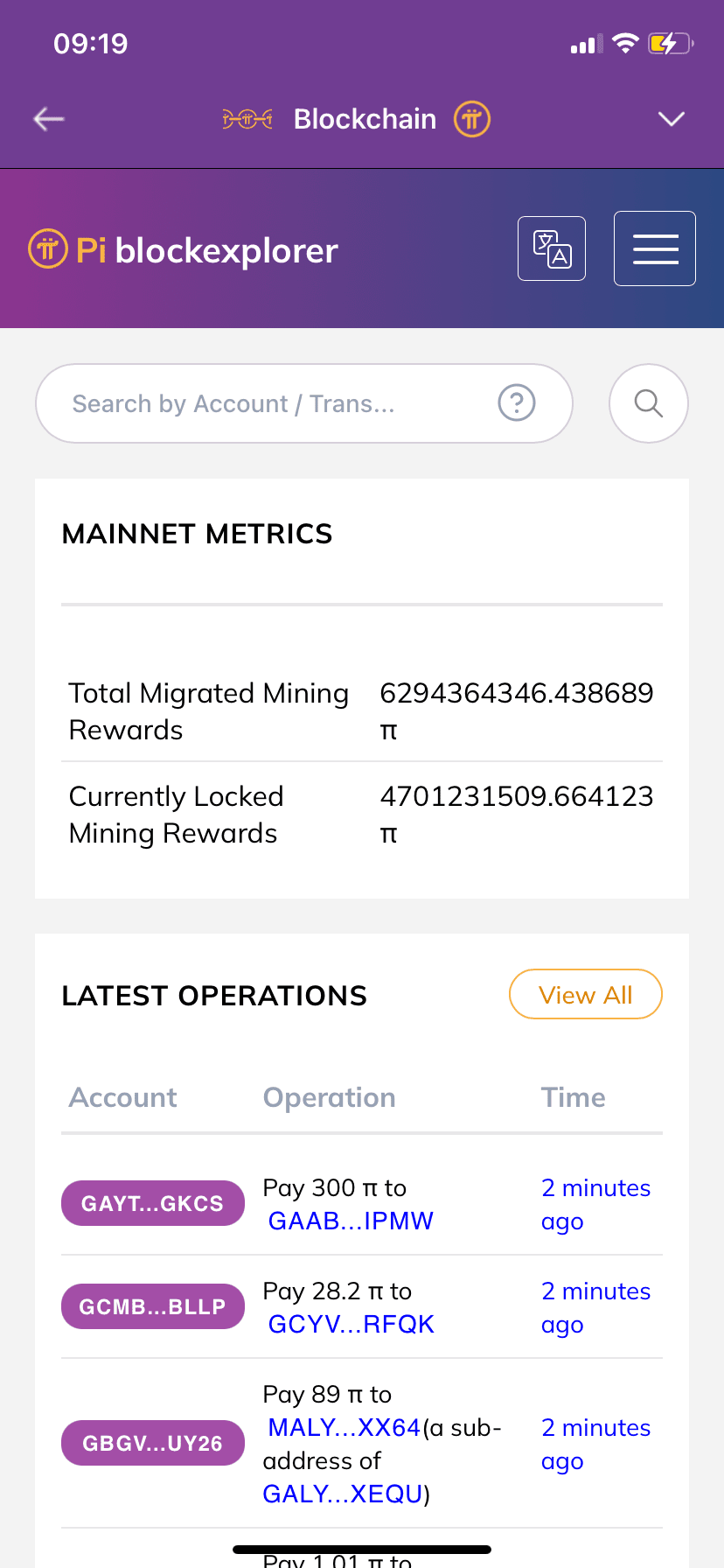Tap the Blockchain title text

coord(365,119)
